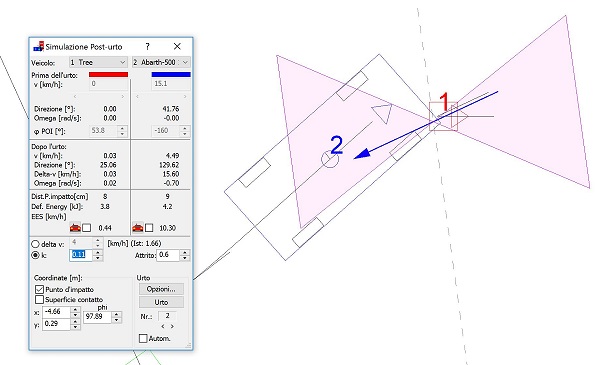
Task: Increase x coordinate with up stepper
Action: 76,309
